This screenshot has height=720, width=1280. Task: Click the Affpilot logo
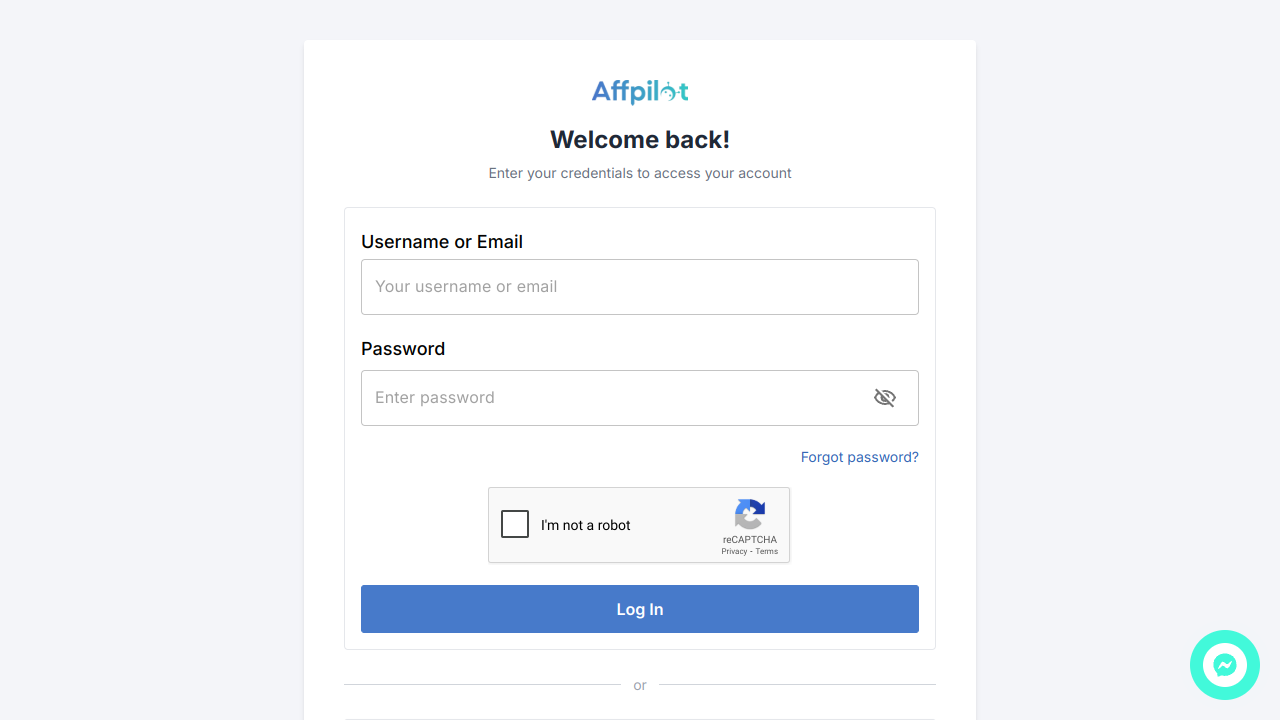click(x=639, y=91)
